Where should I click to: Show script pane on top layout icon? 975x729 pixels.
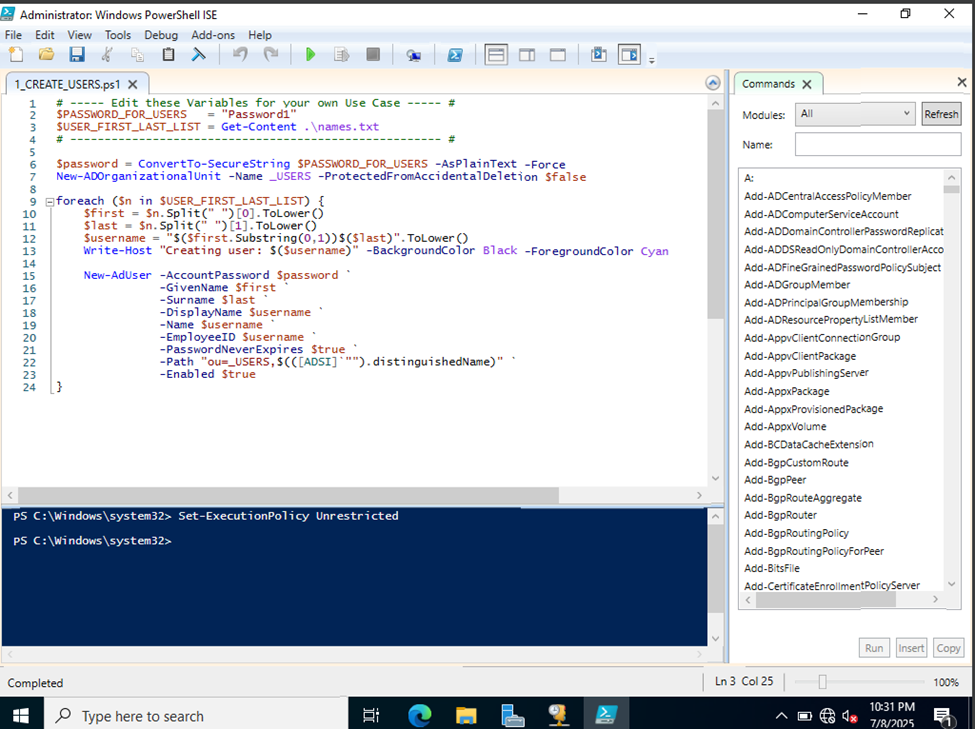point(496,55)
